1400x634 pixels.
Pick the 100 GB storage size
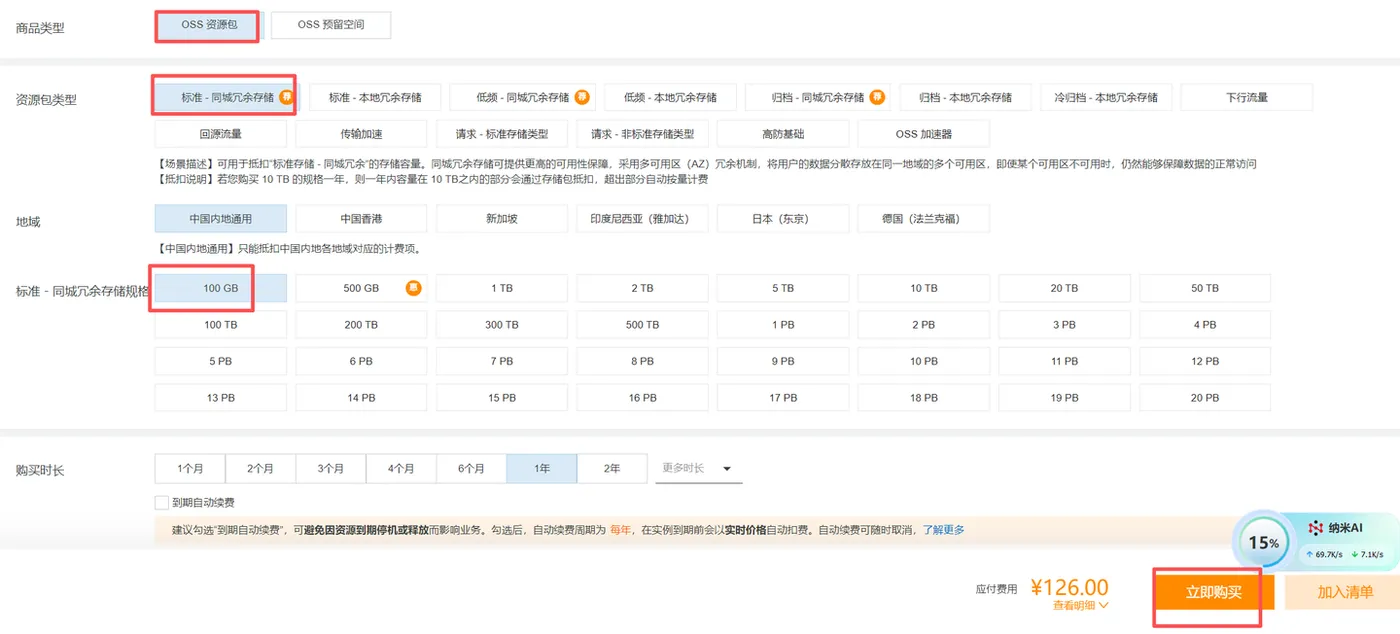click(220, 288)
